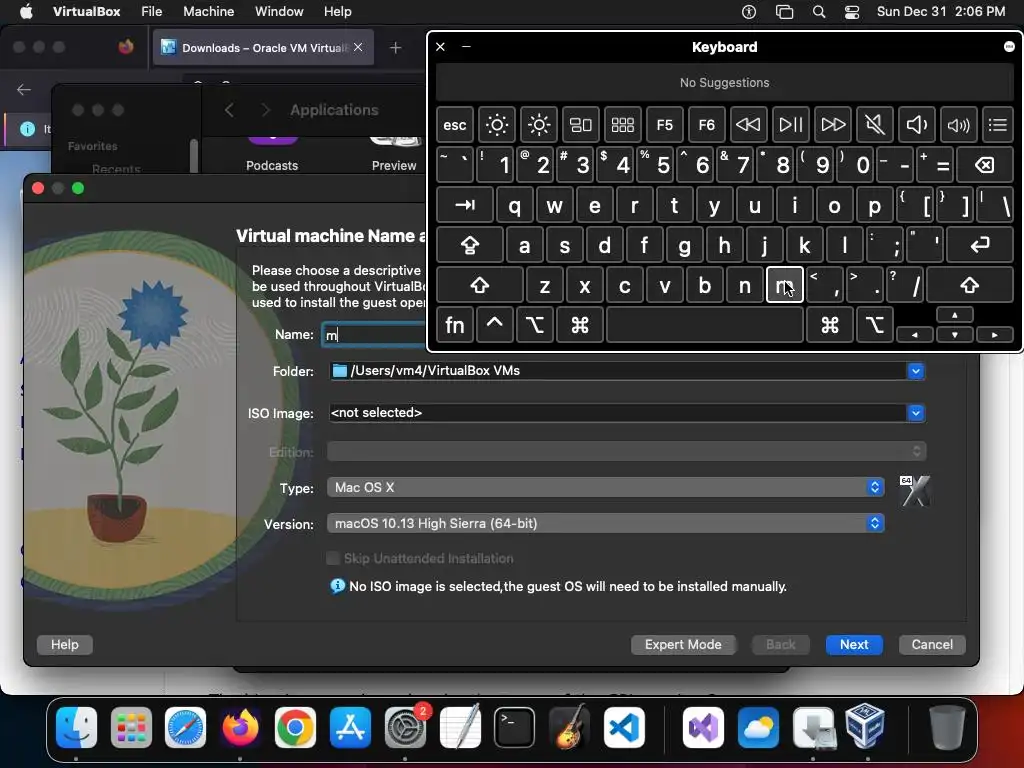Toggle the fn key on virtual keyboard
1024x768 pixels.
point(455,325)
